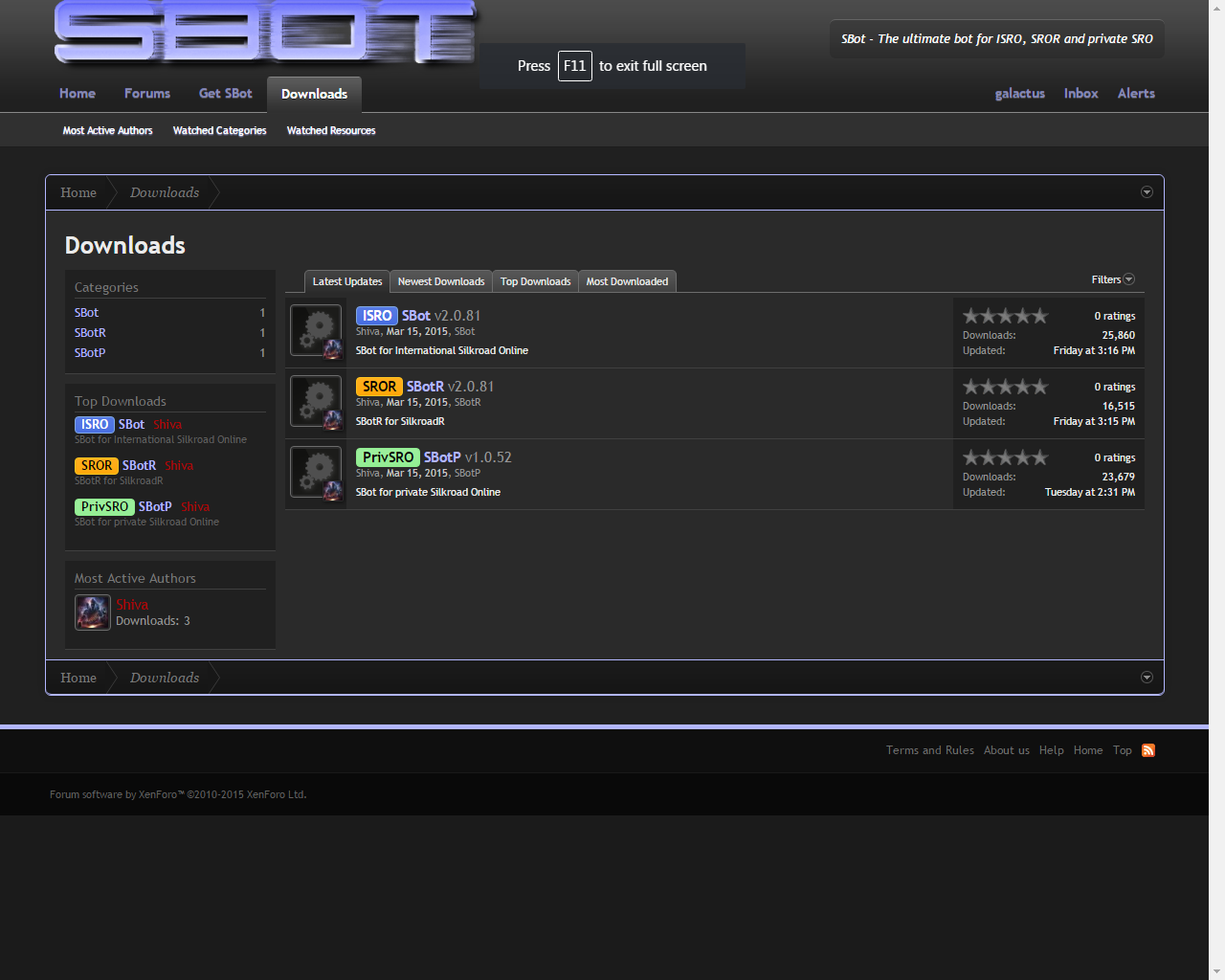Click Home in the footer links

pyautogui.click(x=1088, y=750)
